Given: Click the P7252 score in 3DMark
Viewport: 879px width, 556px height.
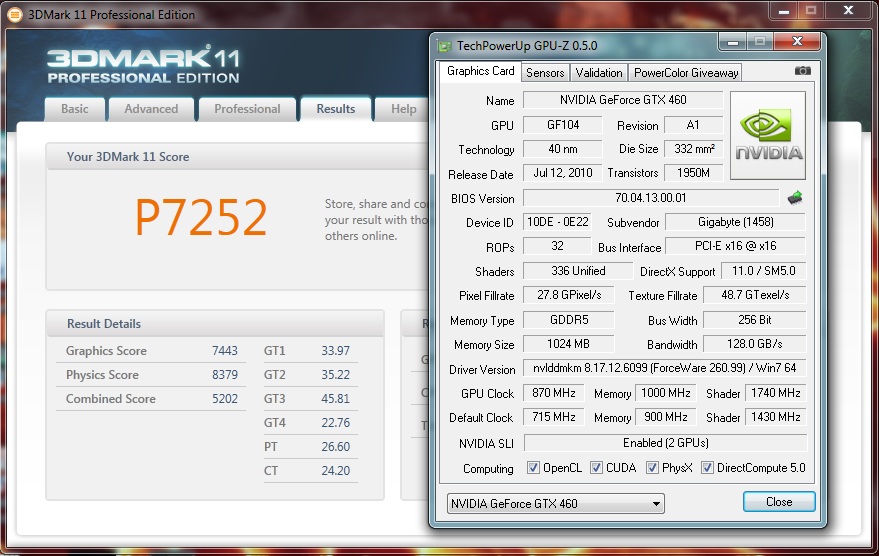Looking at the screenshot, I should [201, 217].
